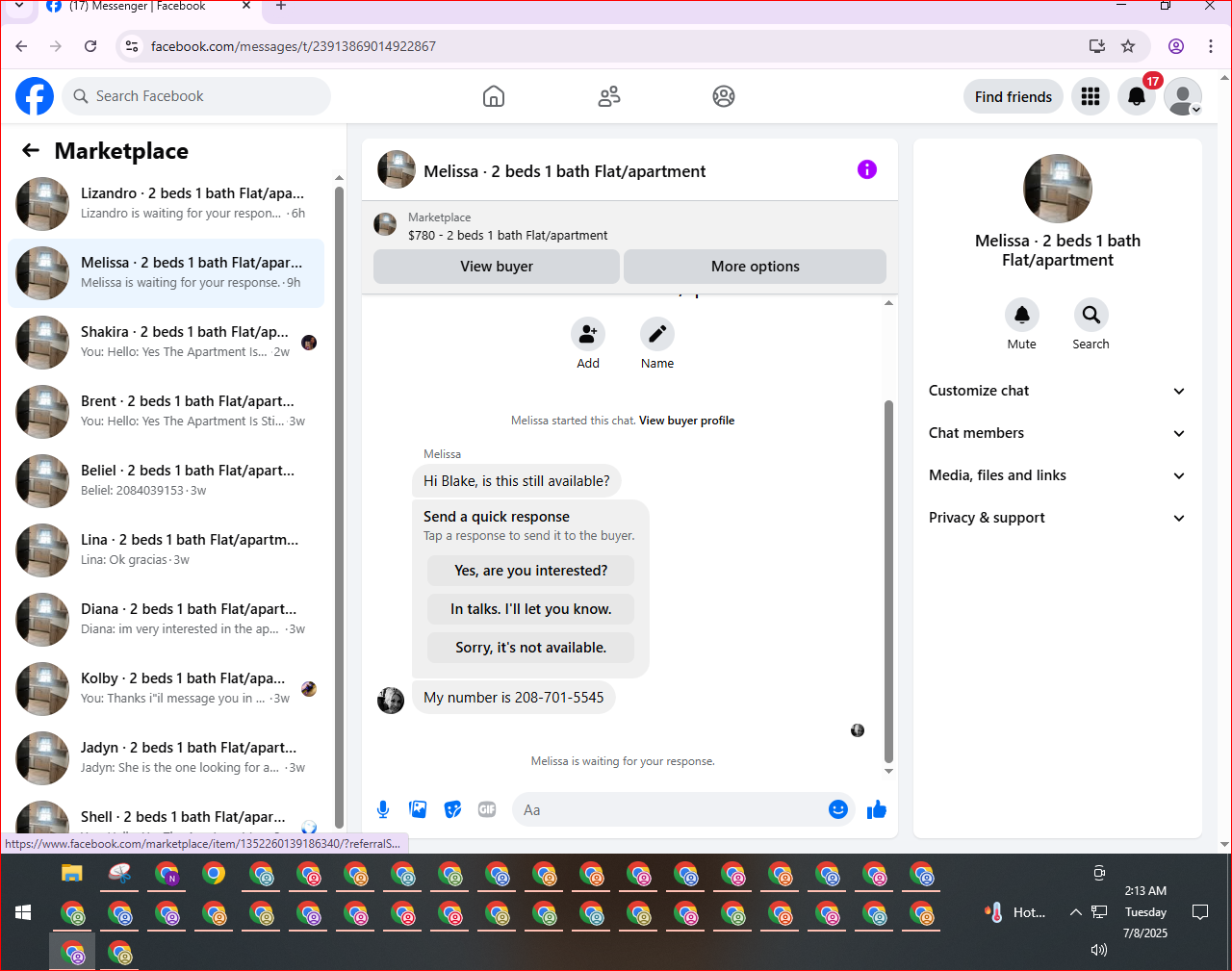The width and height of the screenshot is (1232, 971).
Task: Open Brent's conversation in the list
Action: point(166,412)
